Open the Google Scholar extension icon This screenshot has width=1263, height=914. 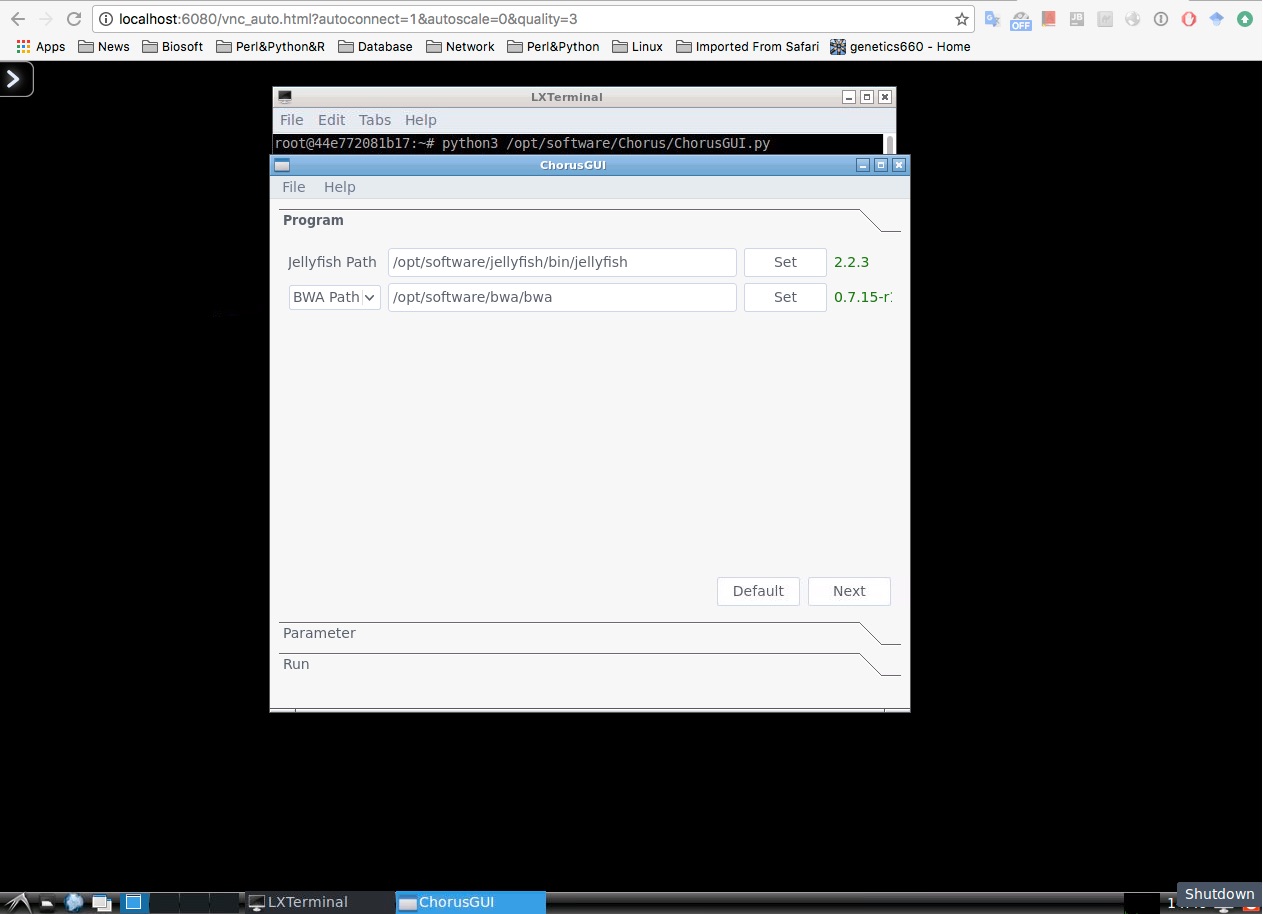coord(1217,19)
